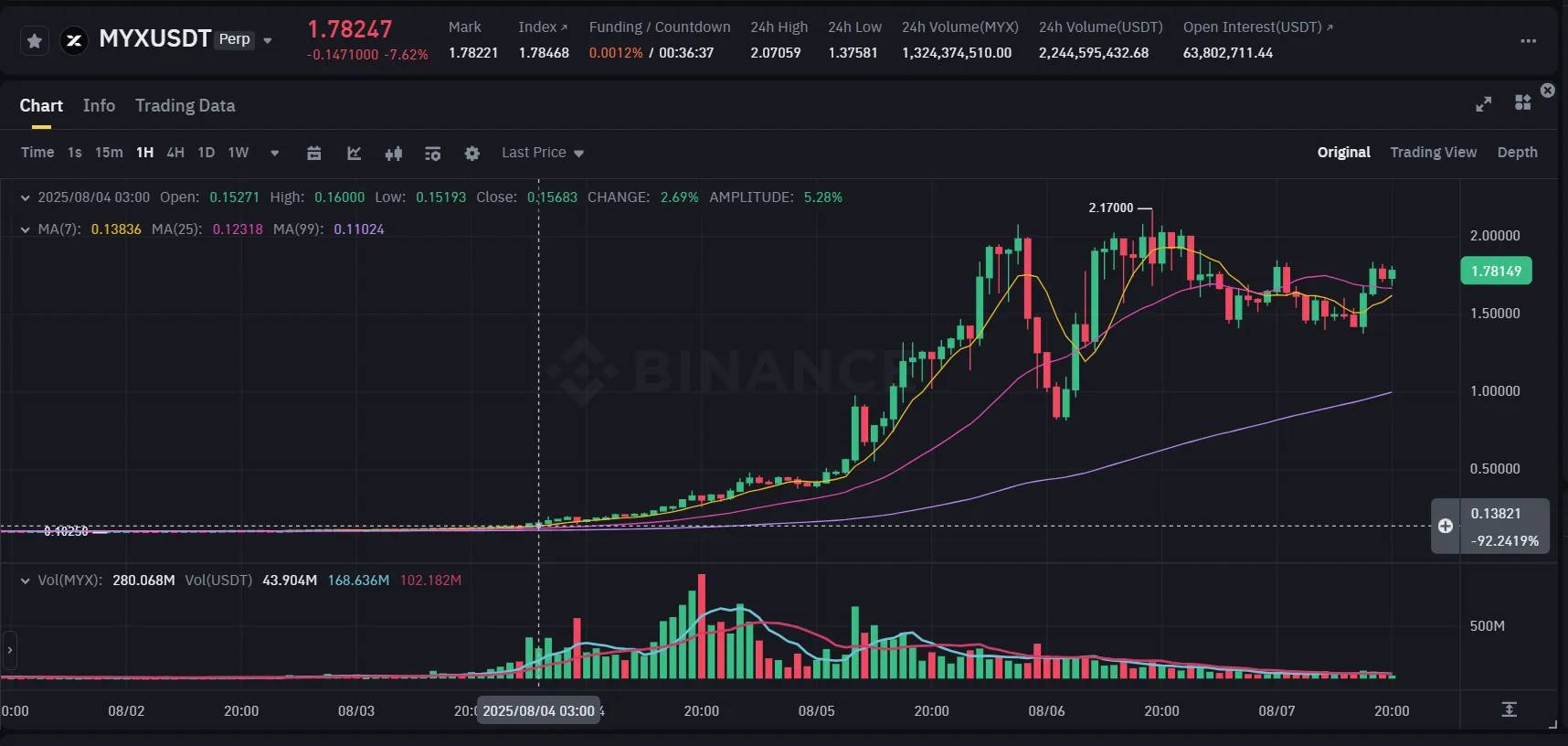This screenshot has width=1568, height=746.
Task: Expand the chart to fullscreen
Action: pyautogui.click(x=1482, y=104)
